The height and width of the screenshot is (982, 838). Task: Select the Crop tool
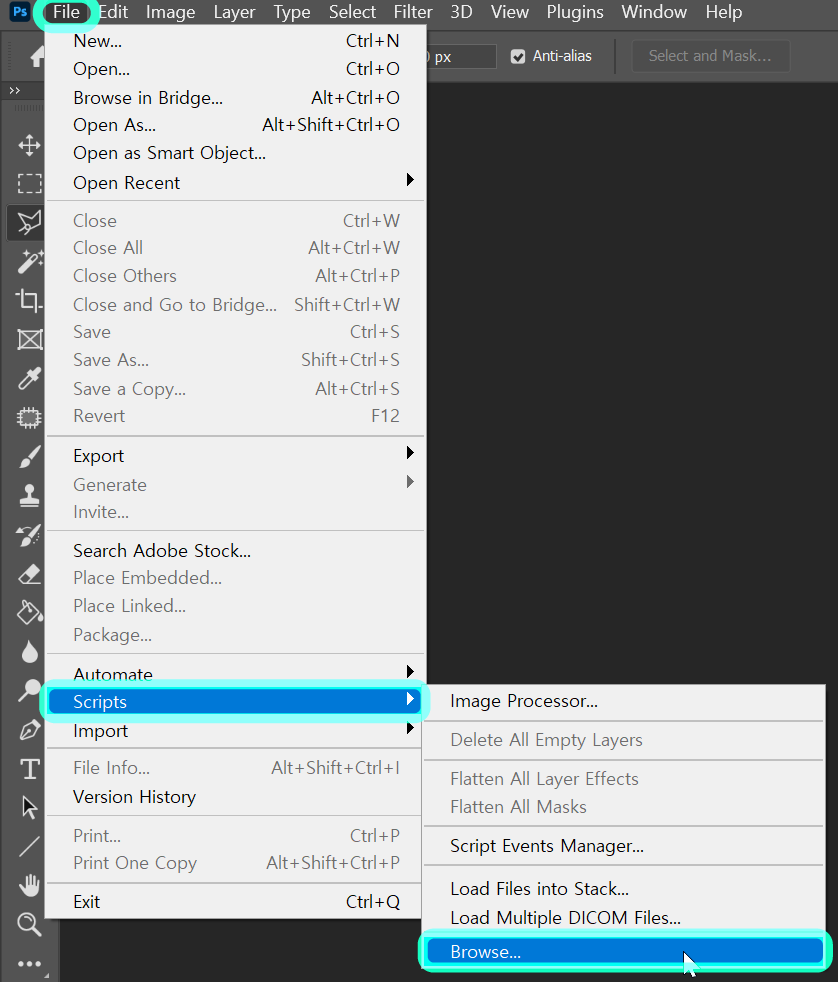coord(29,300)
